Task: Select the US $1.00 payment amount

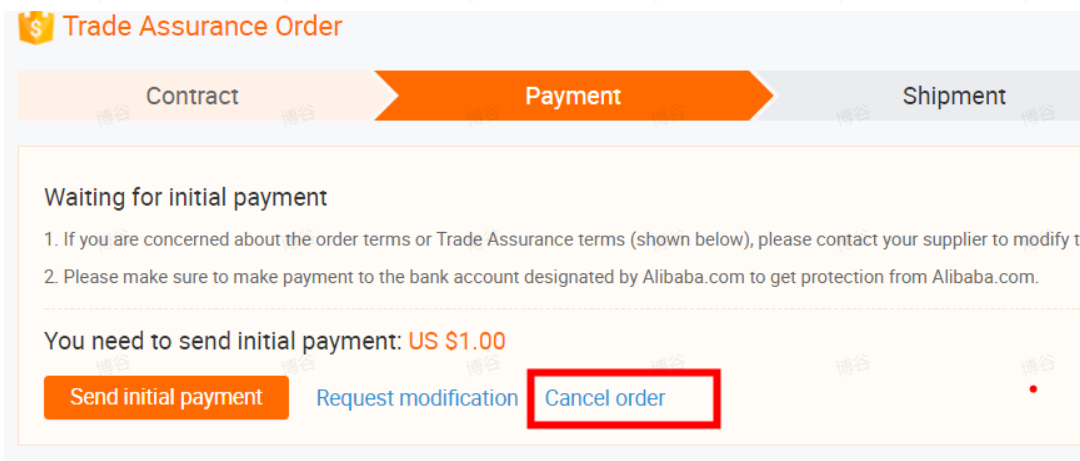Action: pos(457,341)
